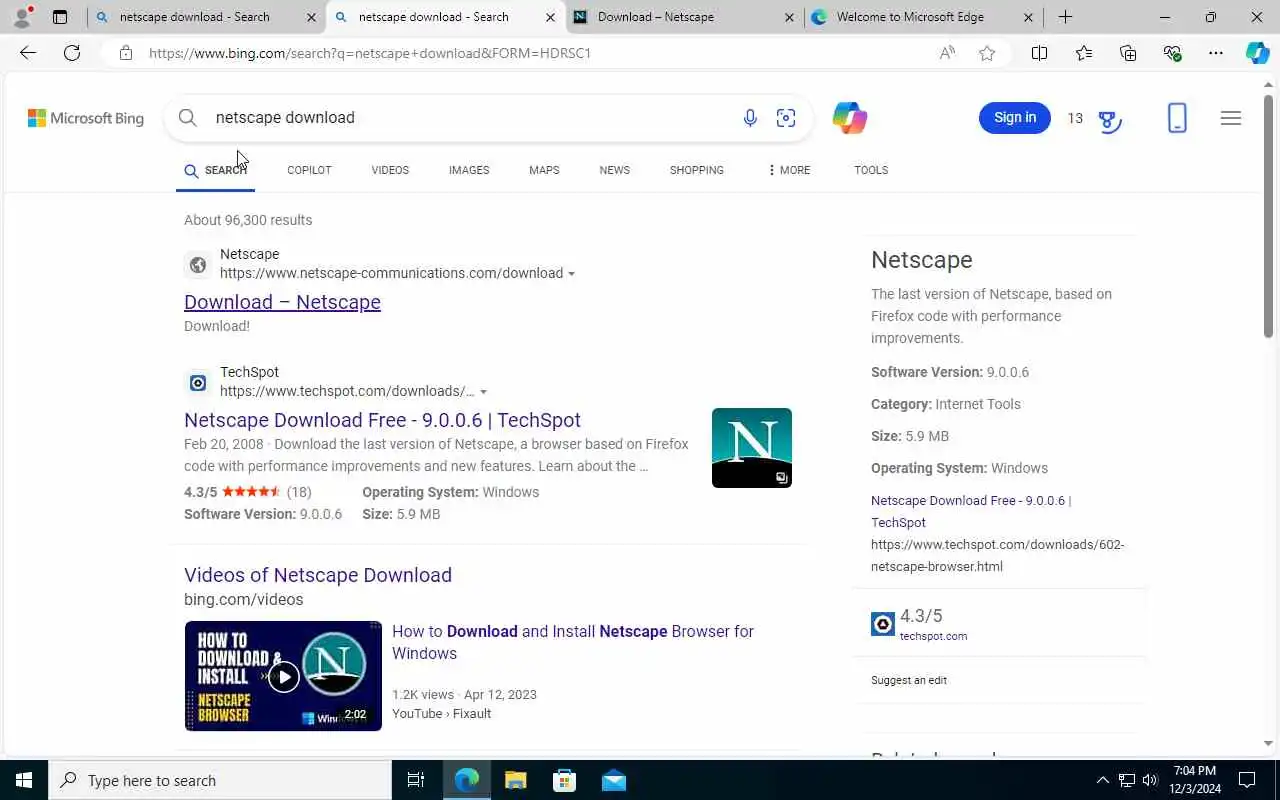Open split screen view

[1039, 53]
